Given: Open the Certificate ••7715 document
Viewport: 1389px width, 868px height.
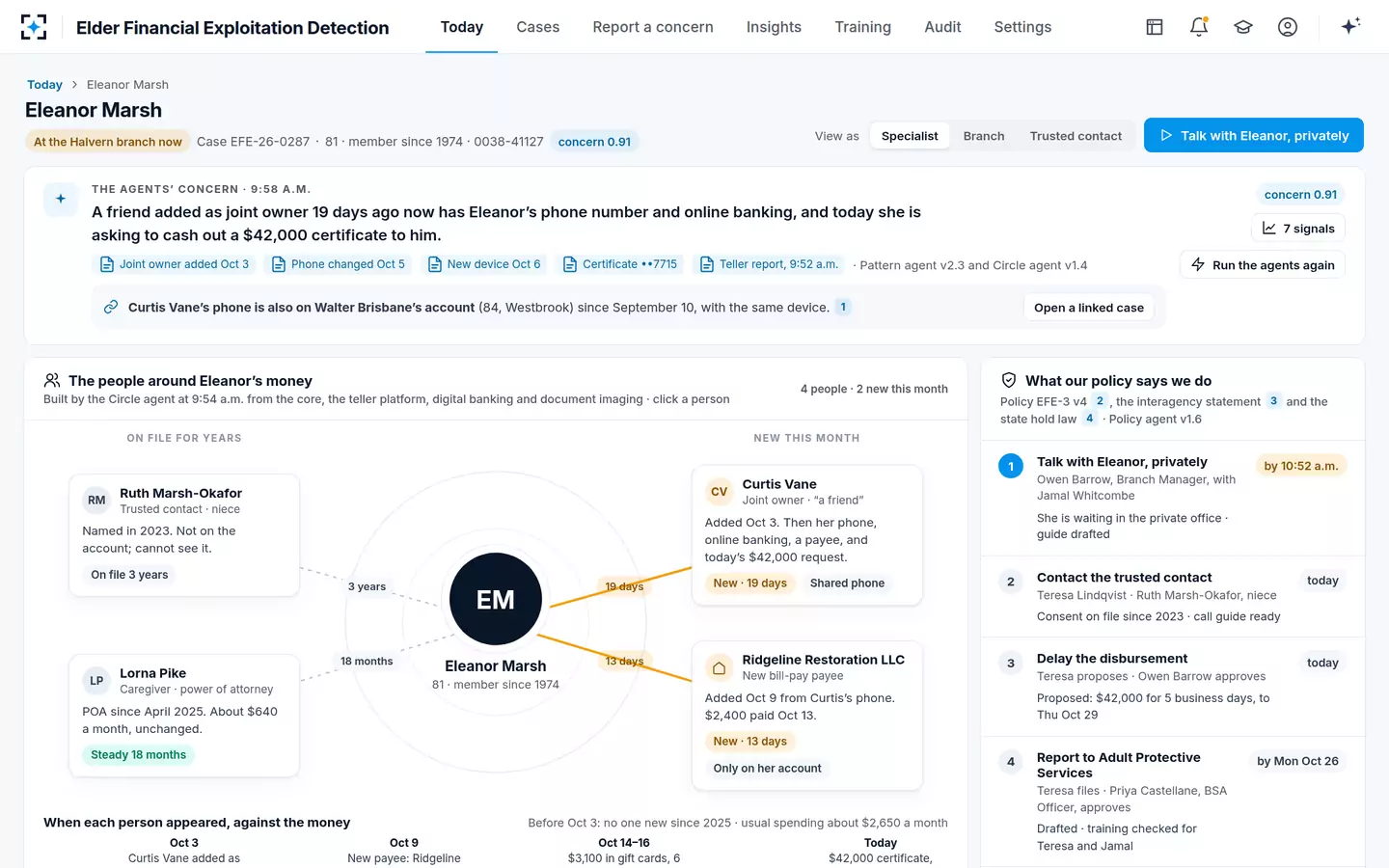Looking at the screenshot, I should tap(620, 264).
